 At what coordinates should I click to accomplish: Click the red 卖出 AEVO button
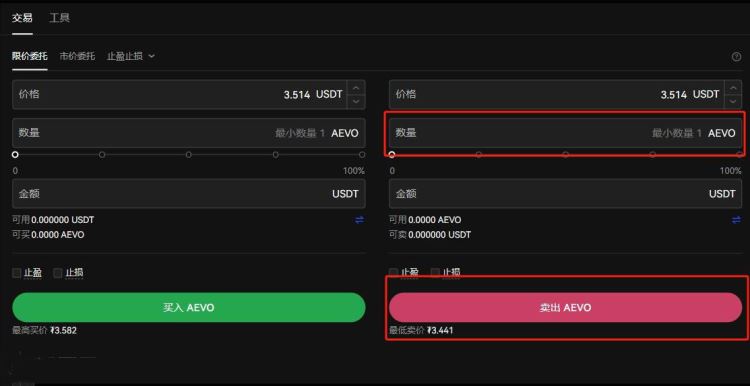565,308
